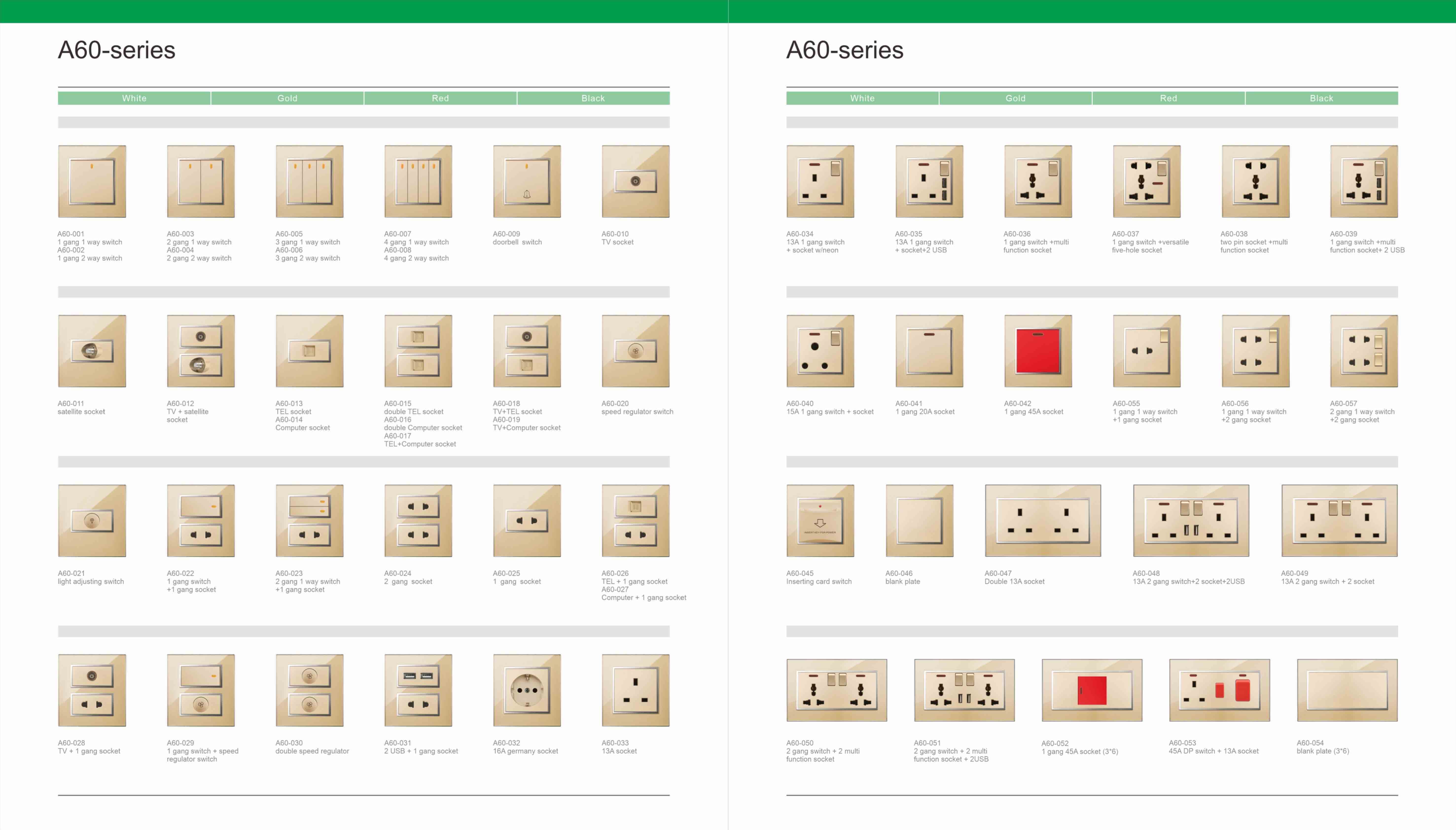This screenshot has width=1456, height=830.
Task: Click the A60-007 4 gang switch image
Action: (418, 181)
